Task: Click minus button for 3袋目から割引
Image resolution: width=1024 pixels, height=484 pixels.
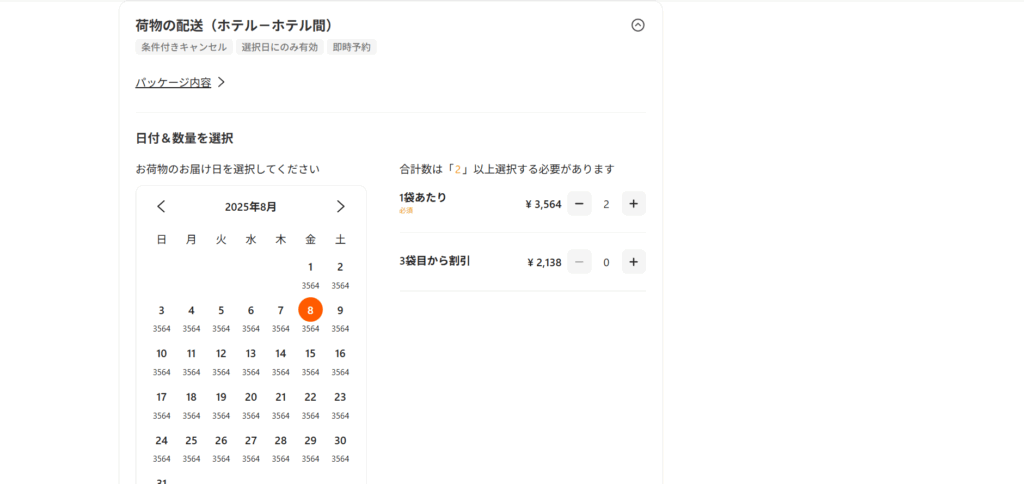Action: pyautogui.click(x=579, y=262)
